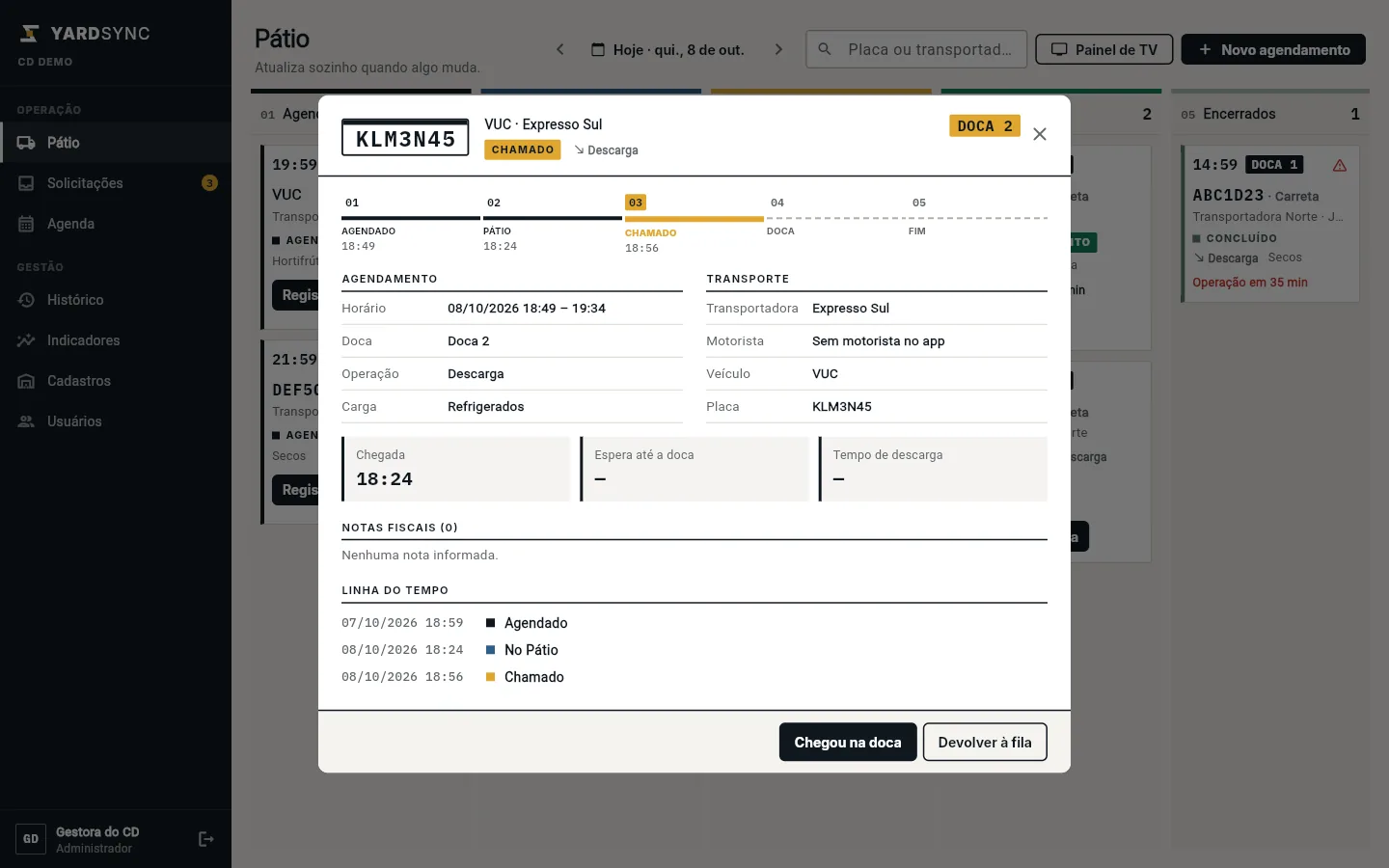Screen dimensions: 1389x868
Task: Click the warning triangle on ABC1D23 card
Action: (1340, 166)
